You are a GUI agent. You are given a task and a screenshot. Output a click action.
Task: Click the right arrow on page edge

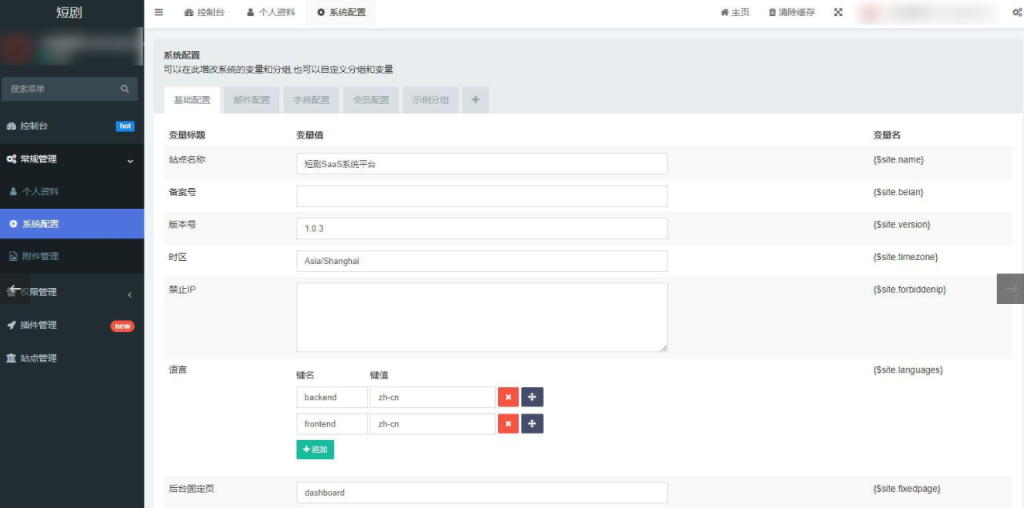click(x=1010, y=288)
